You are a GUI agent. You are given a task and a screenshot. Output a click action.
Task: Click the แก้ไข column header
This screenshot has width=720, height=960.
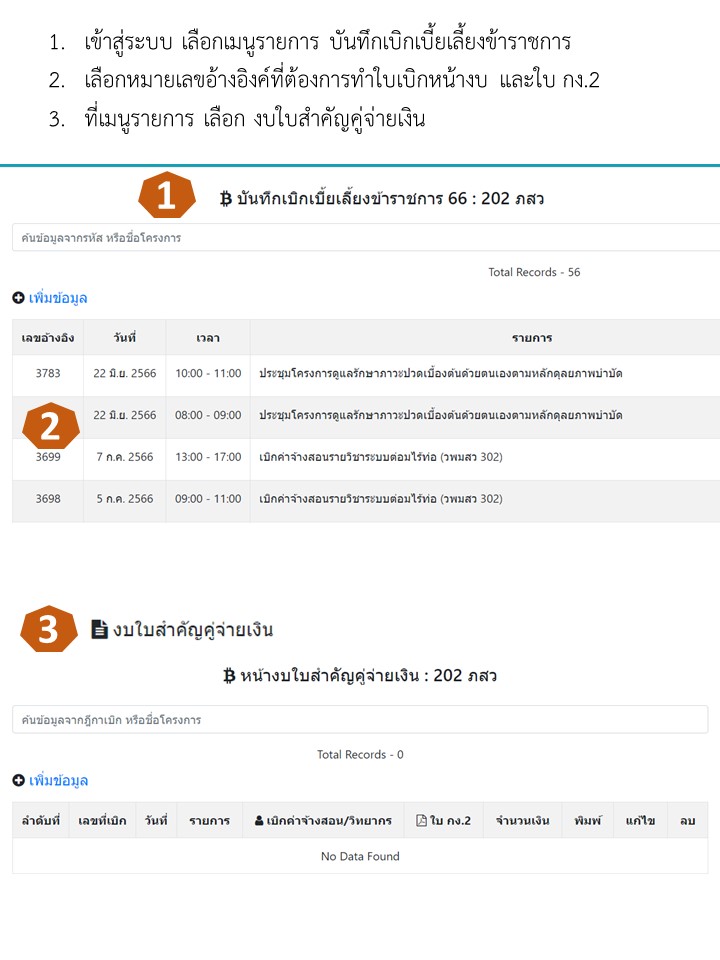pyautogui.click(x=640, y=820)
